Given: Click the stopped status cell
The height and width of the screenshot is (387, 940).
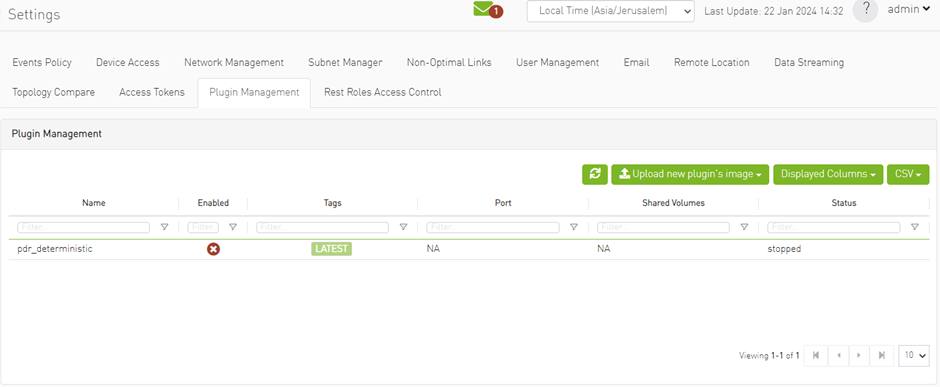Looking at the screenshot, I should 784,249.
